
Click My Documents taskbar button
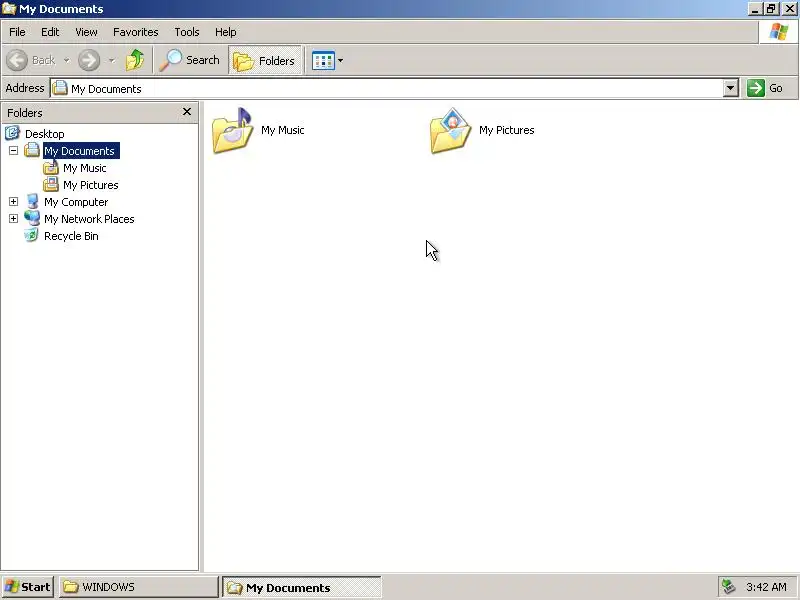(x=302, y=587)
